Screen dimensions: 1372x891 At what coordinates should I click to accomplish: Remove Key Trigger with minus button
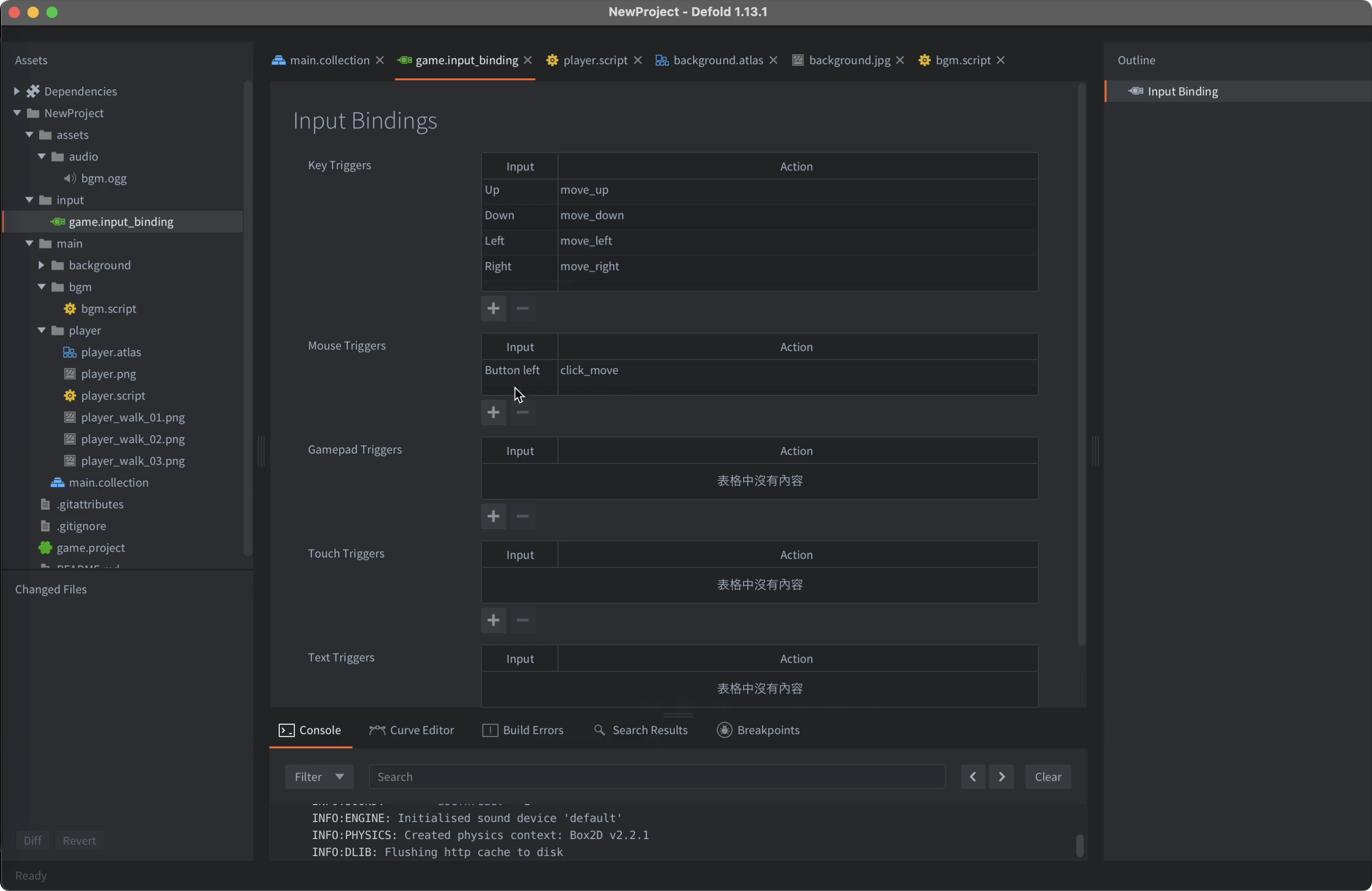[523, 309]
